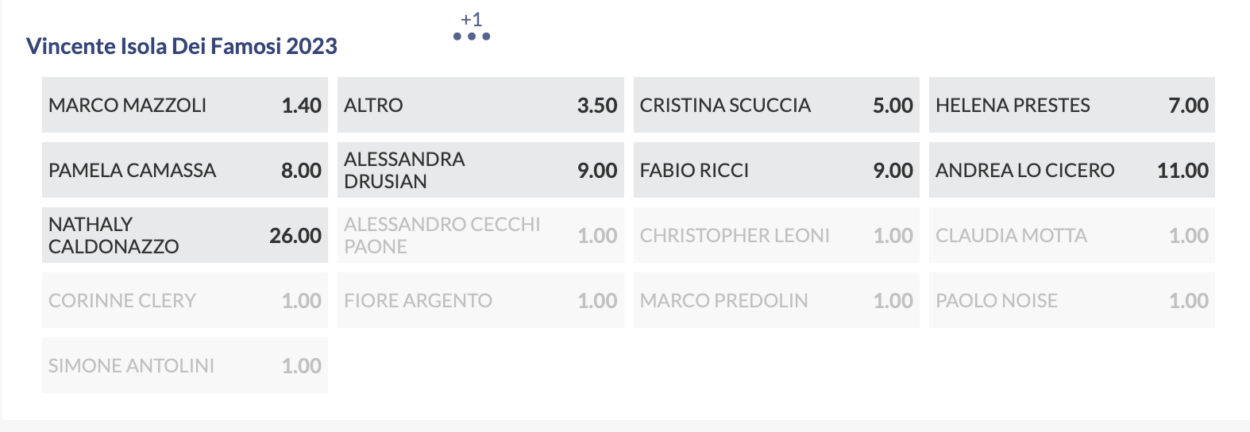The width and height of the screenshot is (1250, 432).
Task: Bet on Marco Mazzoli at 1.40
Action: point(185,105)
